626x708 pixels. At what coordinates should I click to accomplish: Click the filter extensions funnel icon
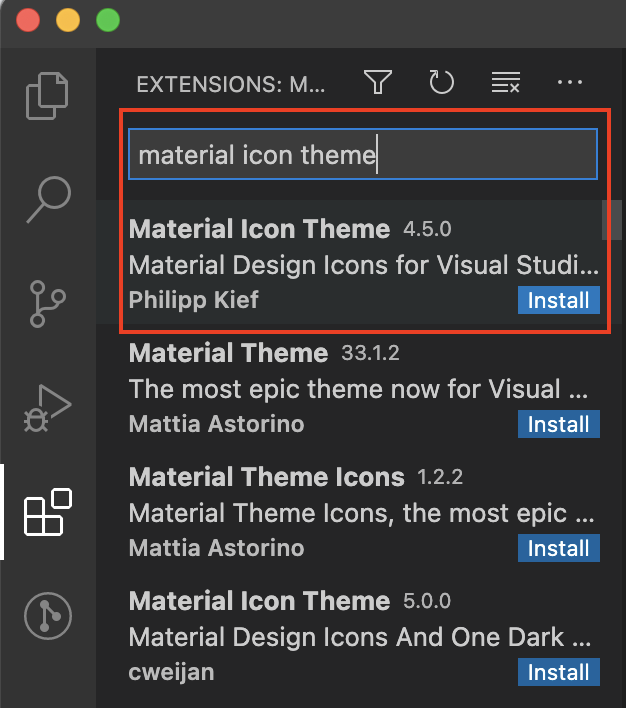(x=378, y=82)
